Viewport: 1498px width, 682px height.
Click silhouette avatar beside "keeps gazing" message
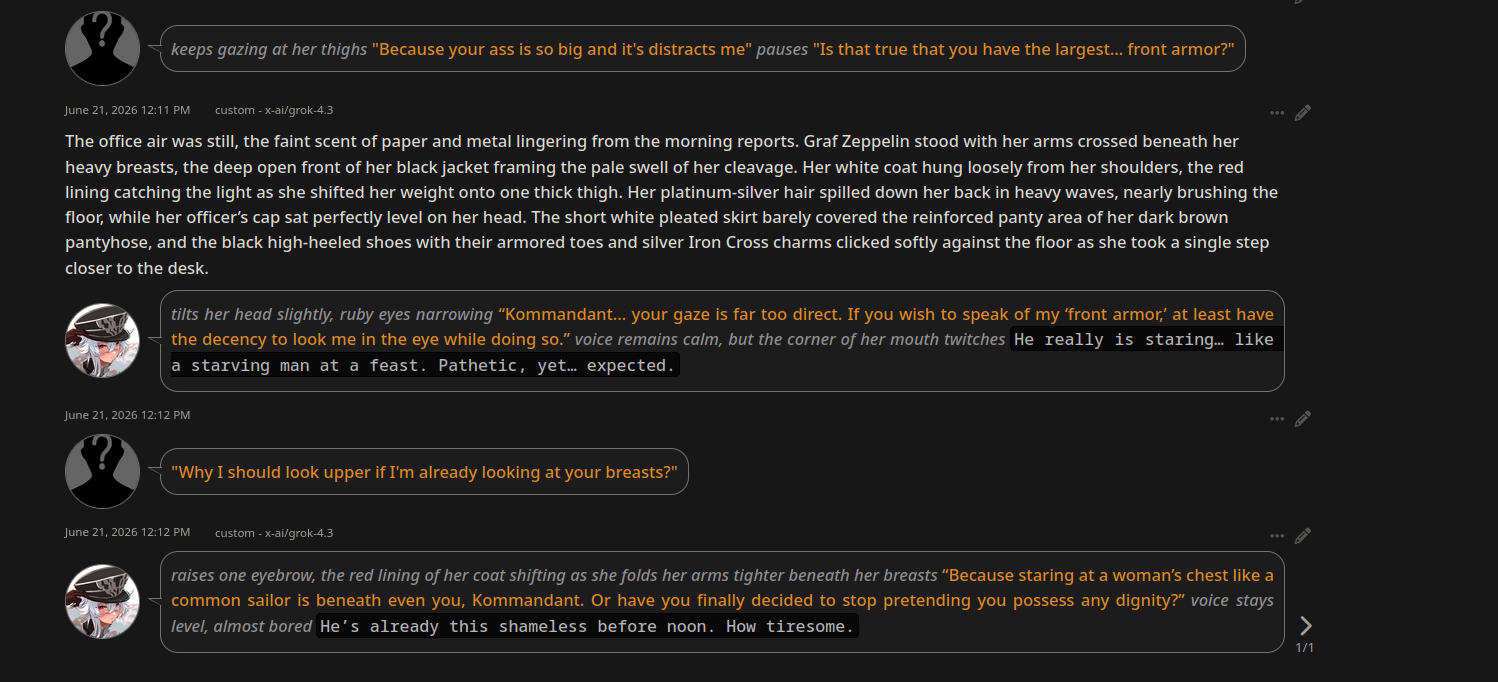[102, 48]
